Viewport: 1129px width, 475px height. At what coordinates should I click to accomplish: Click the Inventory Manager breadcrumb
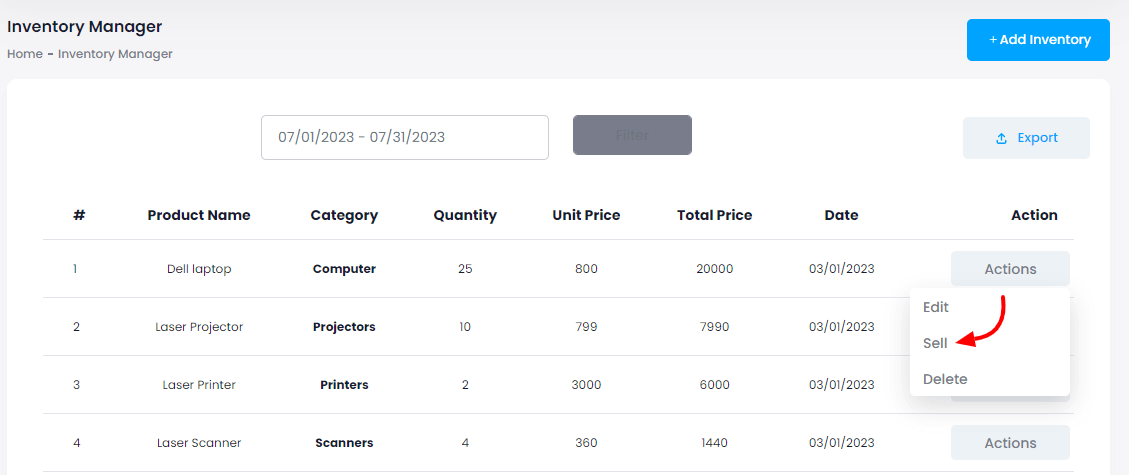(115, 54)
